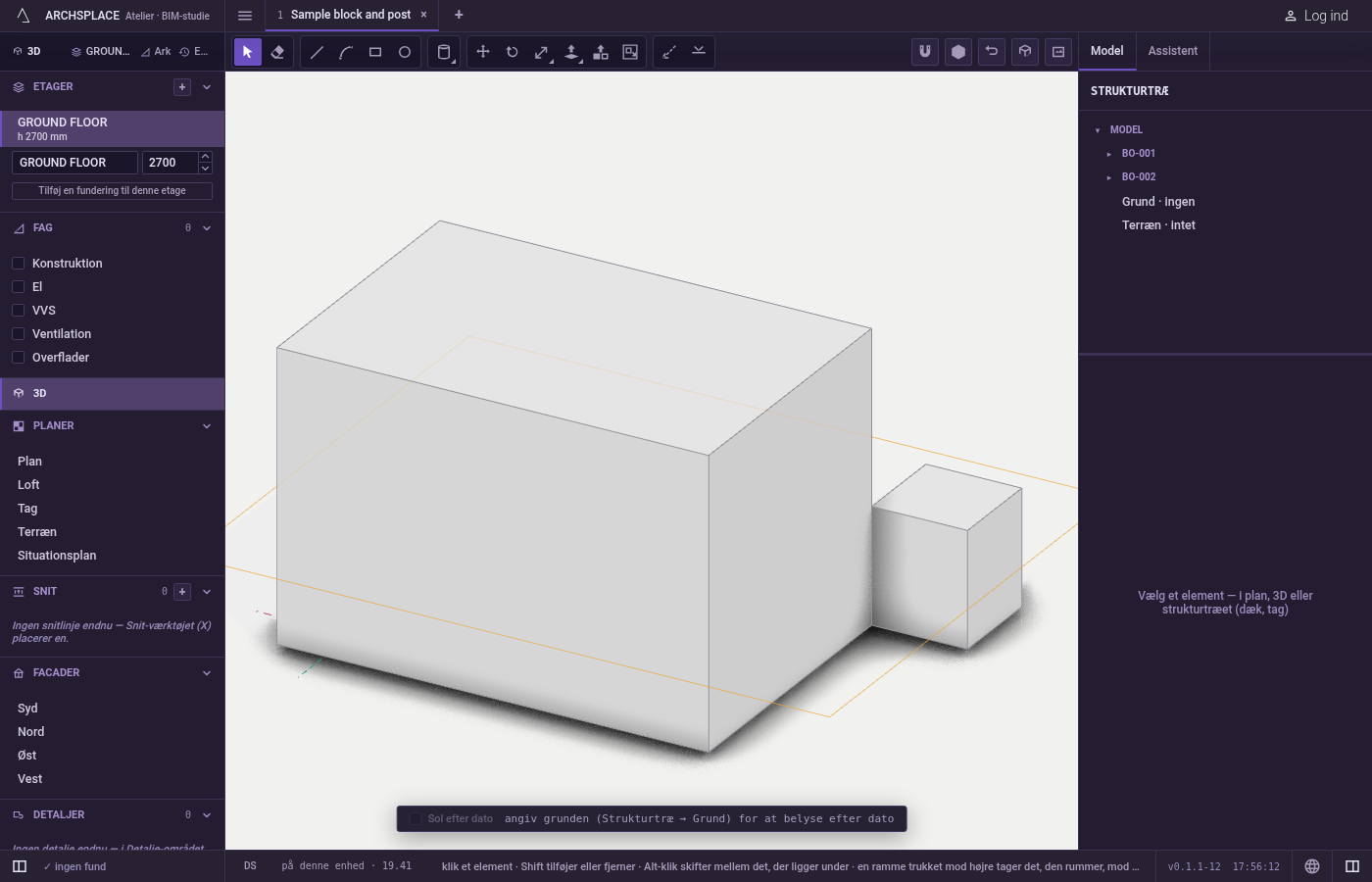The height and width of the screenshot is (882, 1372).
Task: Expand the BO-002 tree node
Action: coord(1109,177)
